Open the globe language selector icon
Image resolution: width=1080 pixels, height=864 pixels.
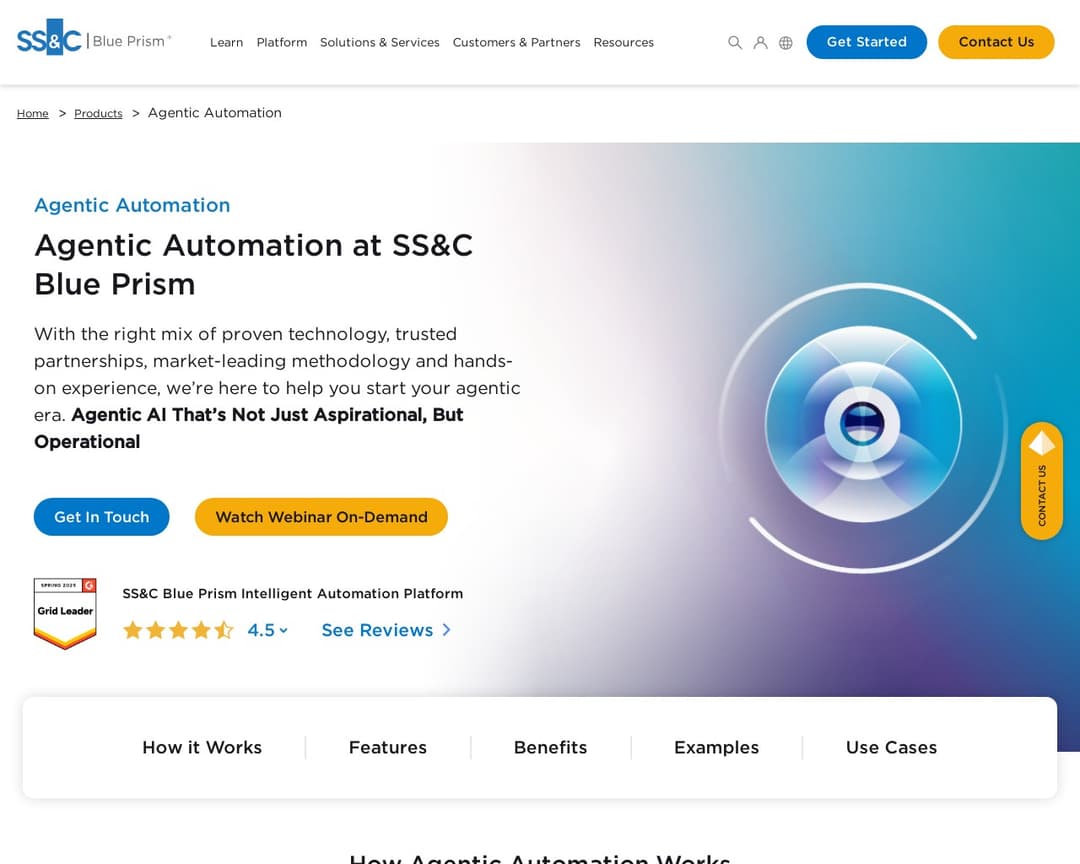tap(785, 42)
